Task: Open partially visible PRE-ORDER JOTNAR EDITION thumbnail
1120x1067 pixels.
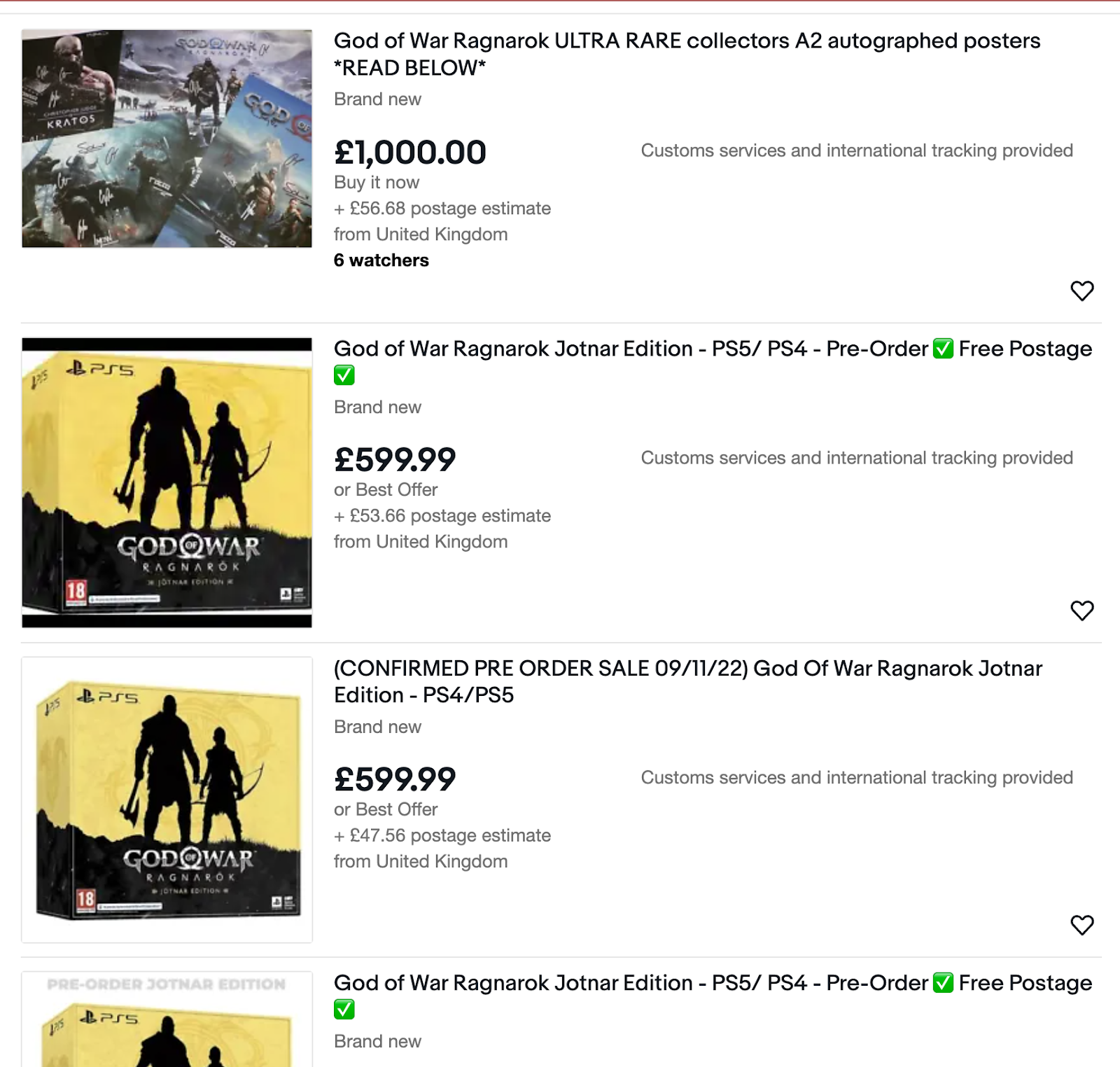Action: point(167,1019)
